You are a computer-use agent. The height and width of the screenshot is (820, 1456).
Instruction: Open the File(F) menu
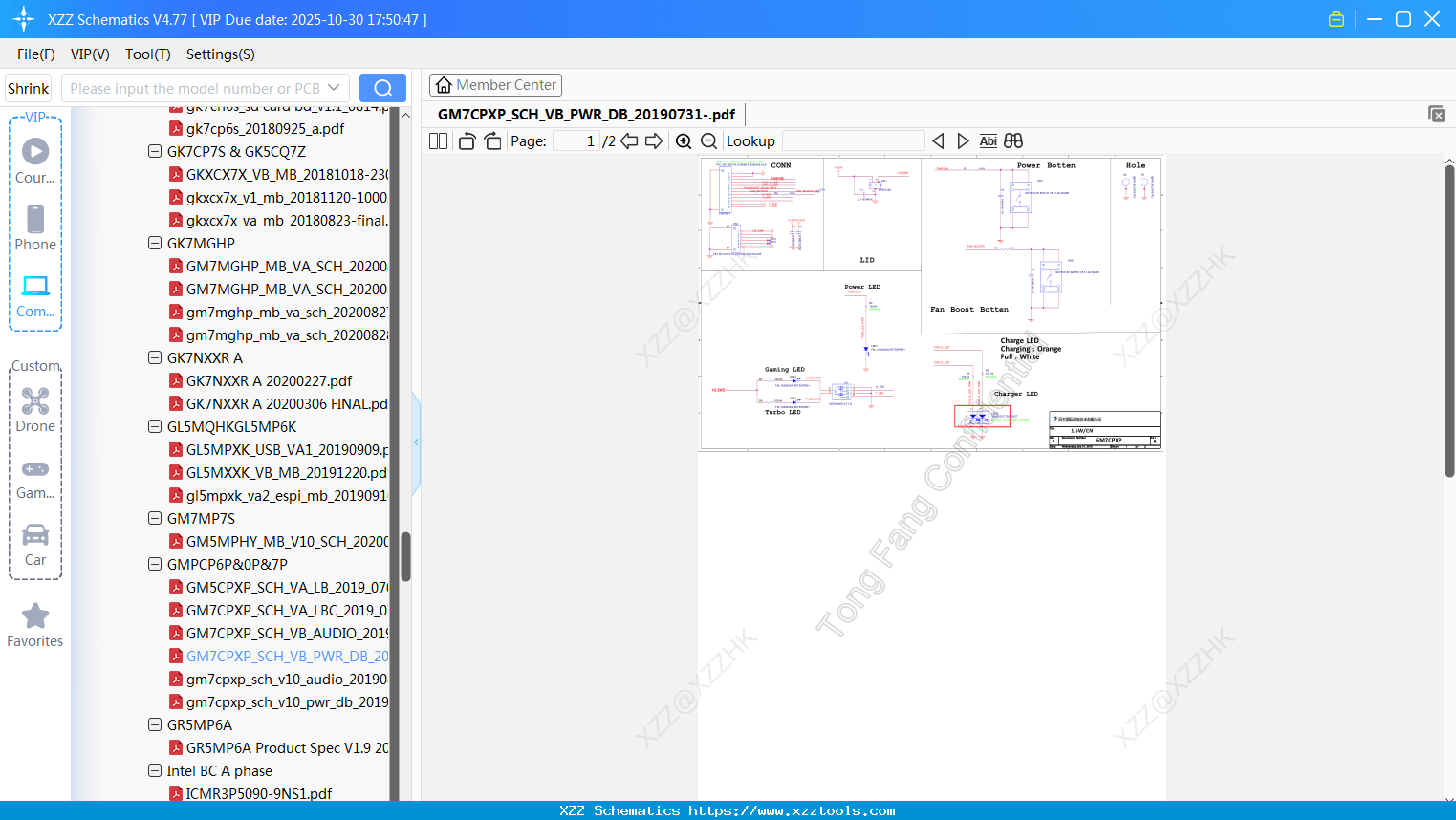(36, 54)
